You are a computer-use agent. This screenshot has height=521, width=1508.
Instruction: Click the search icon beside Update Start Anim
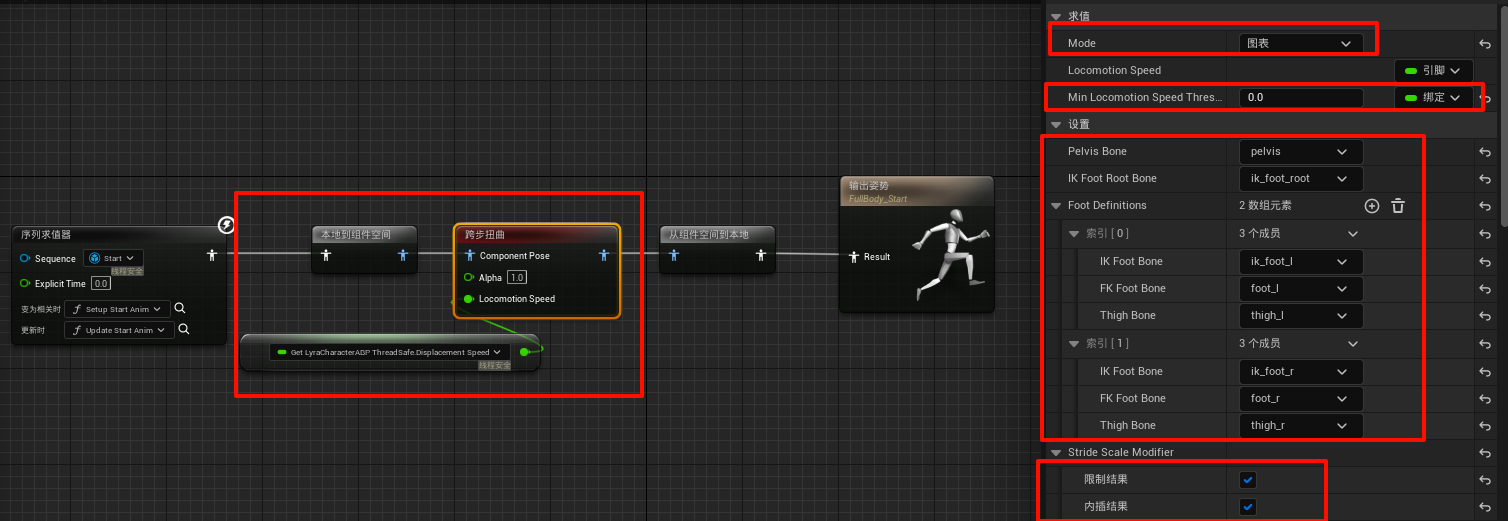[184, 329]
